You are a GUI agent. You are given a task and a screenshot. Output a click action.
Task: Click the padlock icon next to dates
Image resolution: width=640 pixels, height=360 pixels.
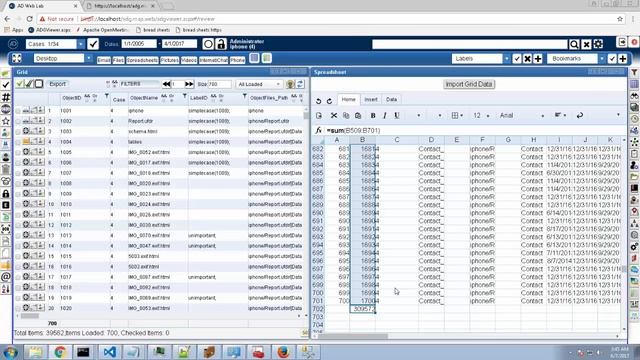coord(221,44)
